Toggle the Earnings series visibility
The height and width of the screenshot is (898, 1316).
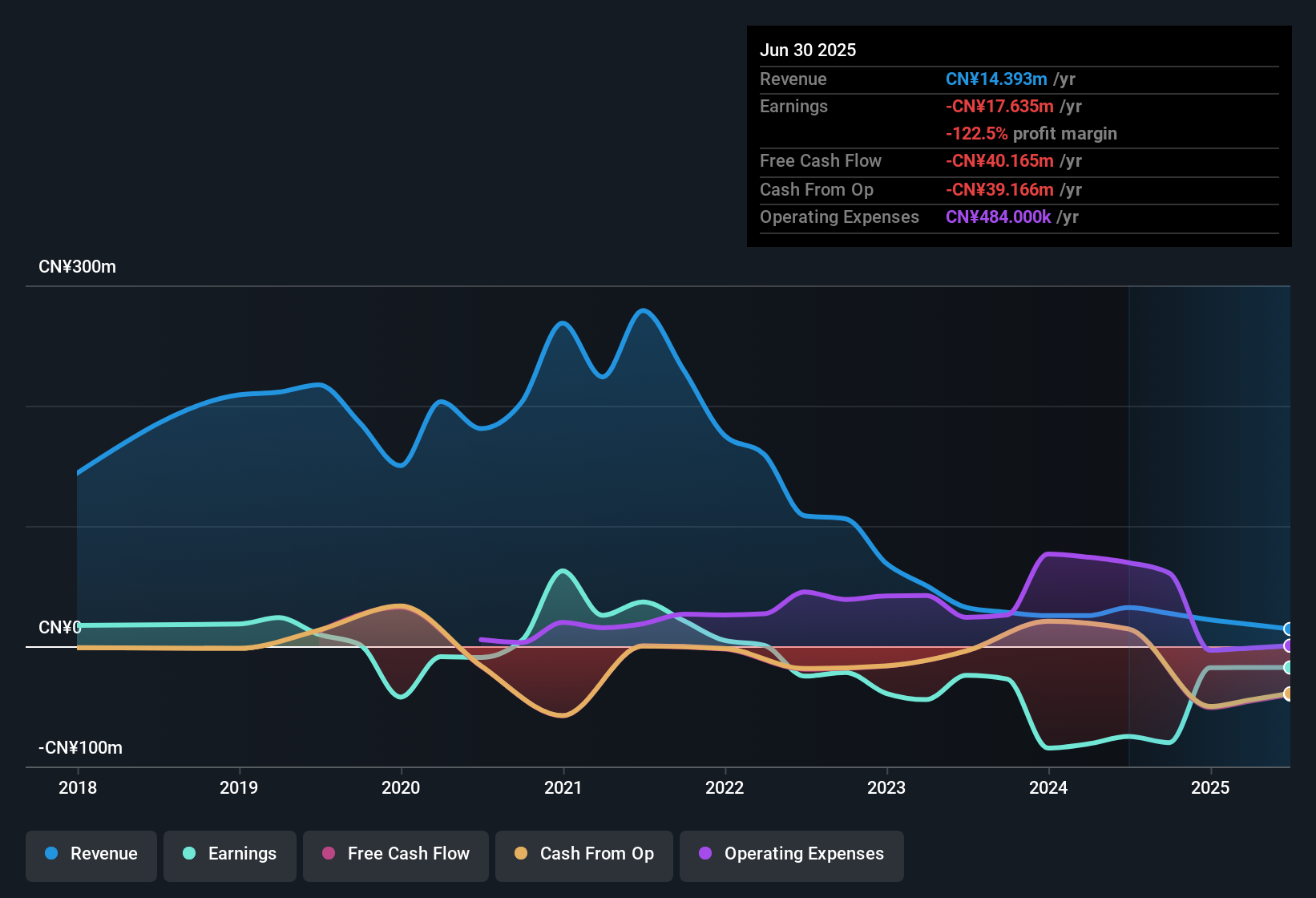click(x=230, y=854)
